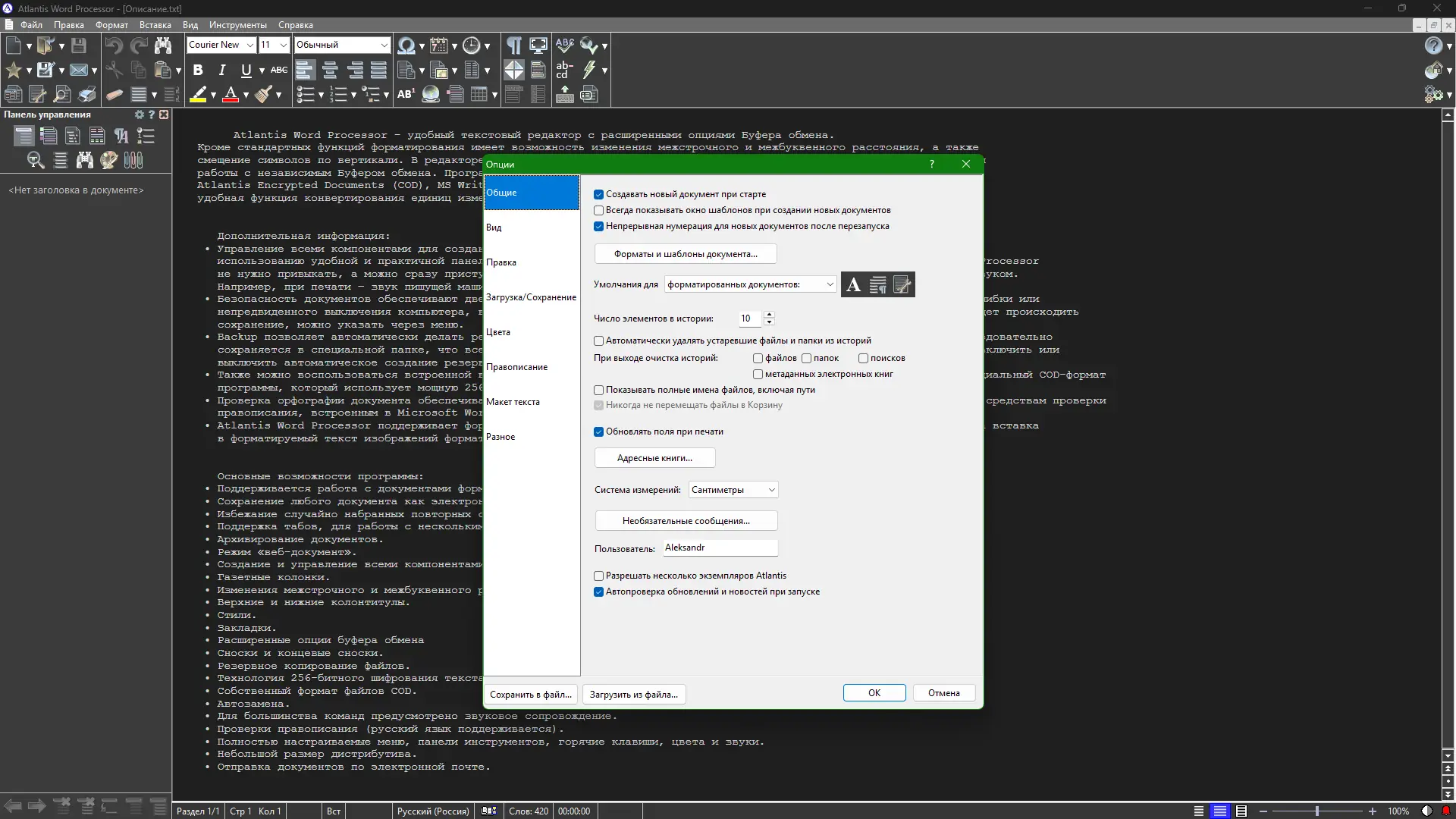This screenshot has height=819, width=1456.
Task: Open 'форматированных документов' defaults dropdown
Action: (829, 285)
